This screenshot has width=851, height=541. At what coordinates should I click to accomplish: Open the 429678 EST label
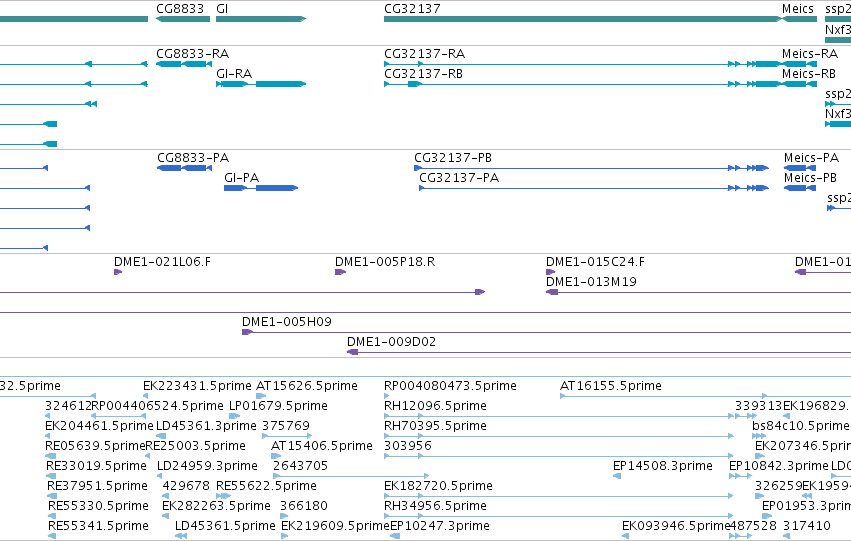click(186, 486)
